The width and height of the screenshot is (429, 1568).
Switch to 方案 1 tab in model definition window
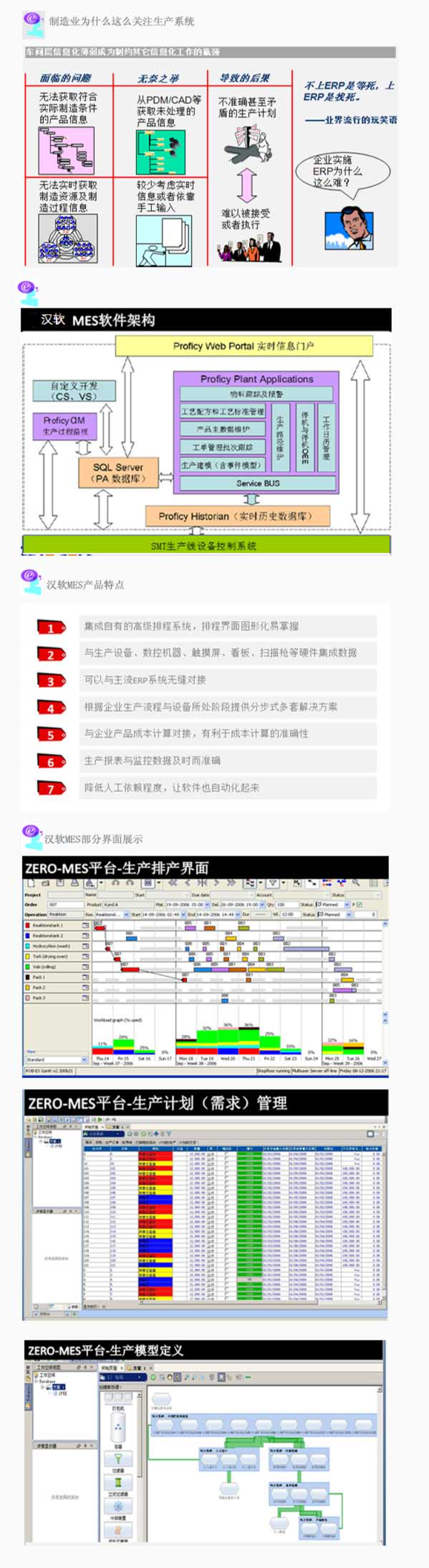(x=139, y=1369)
